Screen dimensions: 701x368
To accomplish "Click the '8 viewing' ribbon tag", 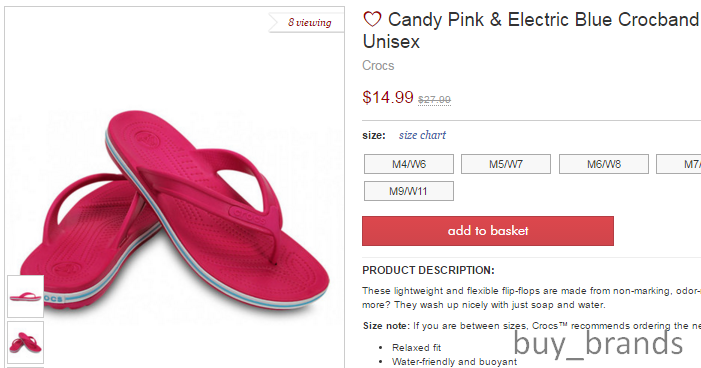I will coord(309,22).
